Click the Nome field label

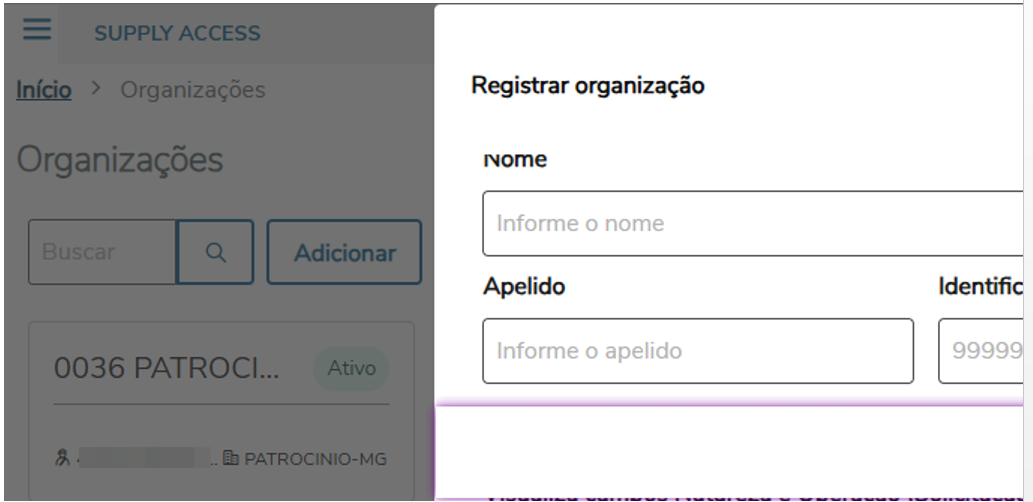(515, 159)
